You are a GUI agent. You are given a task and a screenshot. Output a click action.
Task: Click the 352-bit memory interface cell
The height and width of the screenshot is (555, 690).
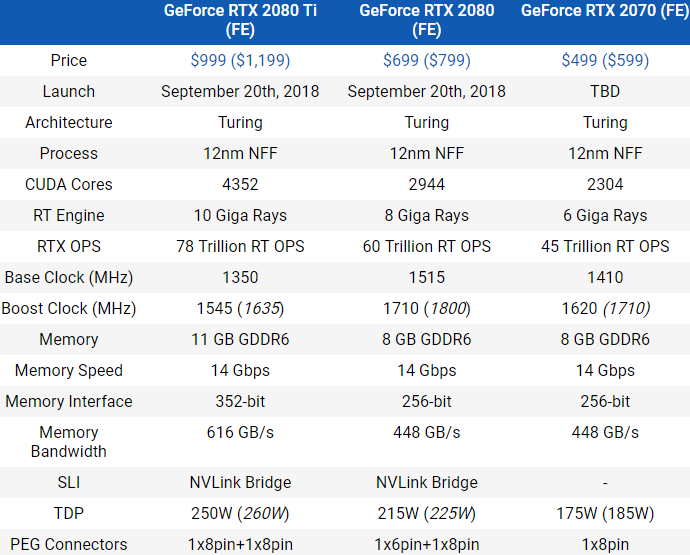point(240,401)
